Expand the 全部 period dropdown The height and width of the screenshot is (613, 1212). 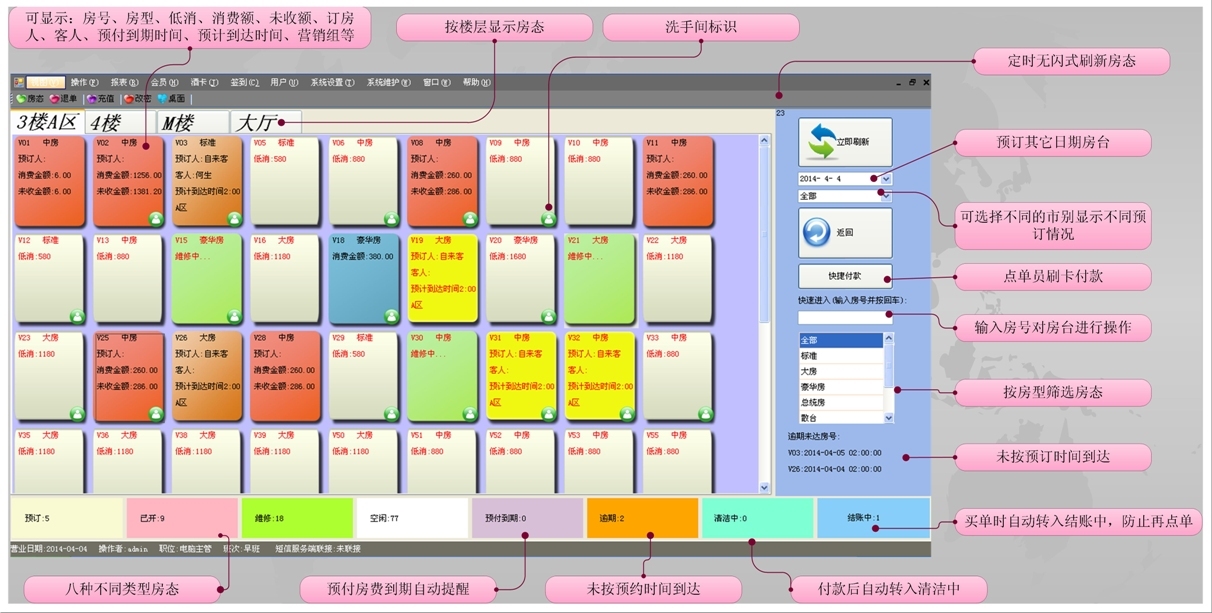click(886, 196)
